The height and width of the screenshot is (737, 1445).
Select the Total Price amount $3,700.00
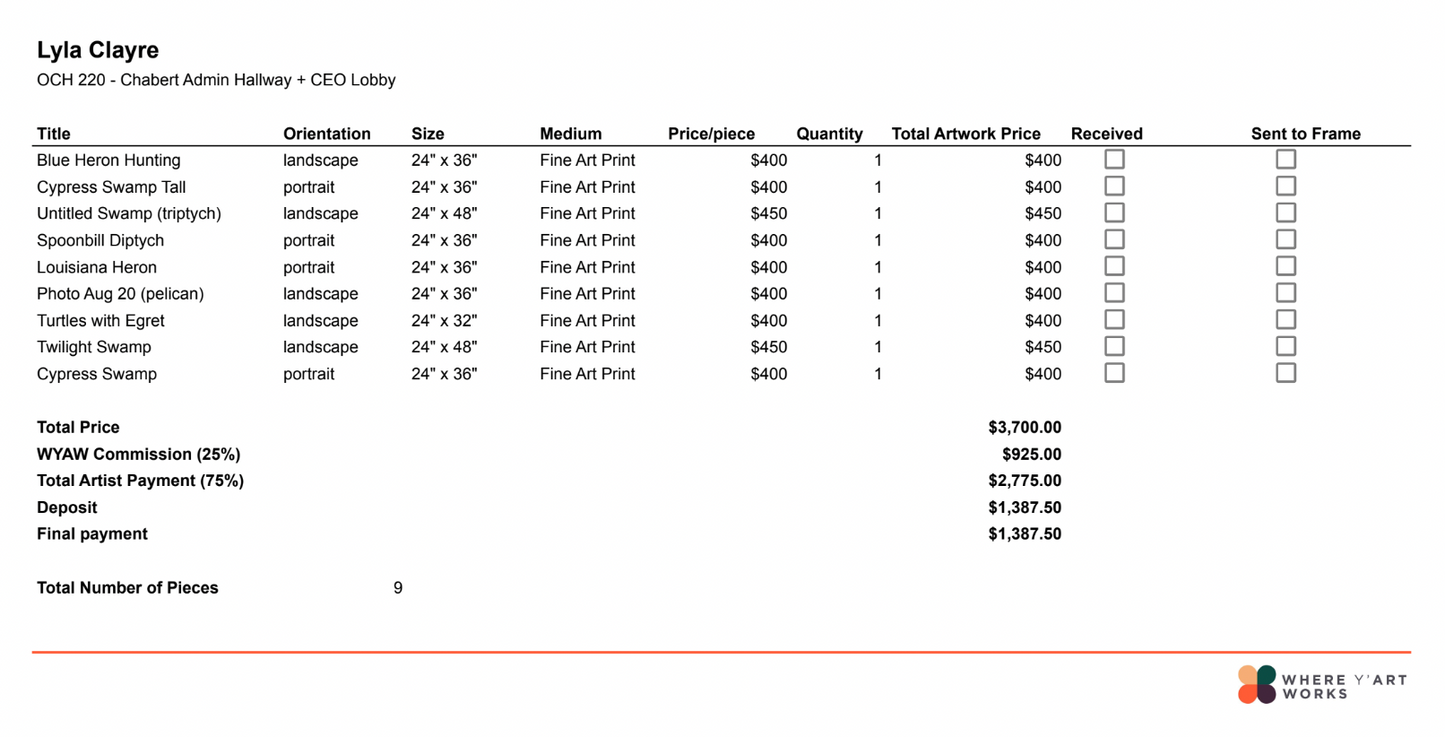tap(1024, 427)
